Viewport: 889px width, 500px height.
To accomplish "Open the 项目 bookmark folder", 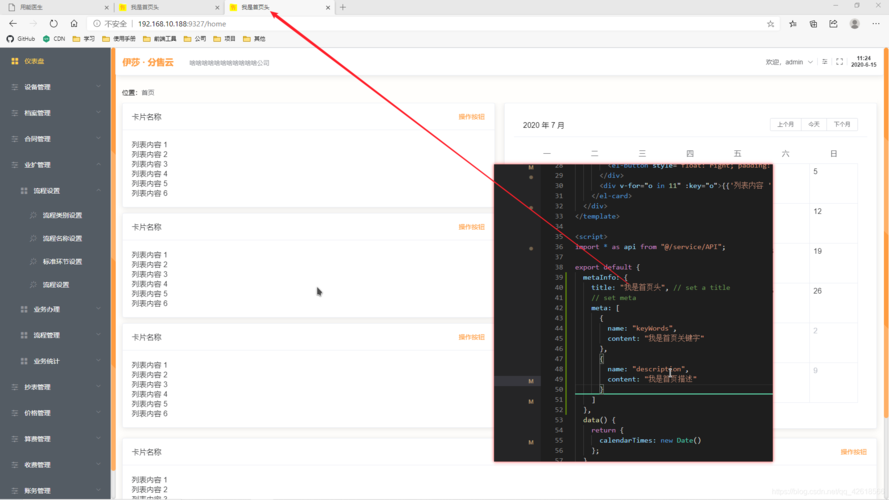I will [225, 39].
